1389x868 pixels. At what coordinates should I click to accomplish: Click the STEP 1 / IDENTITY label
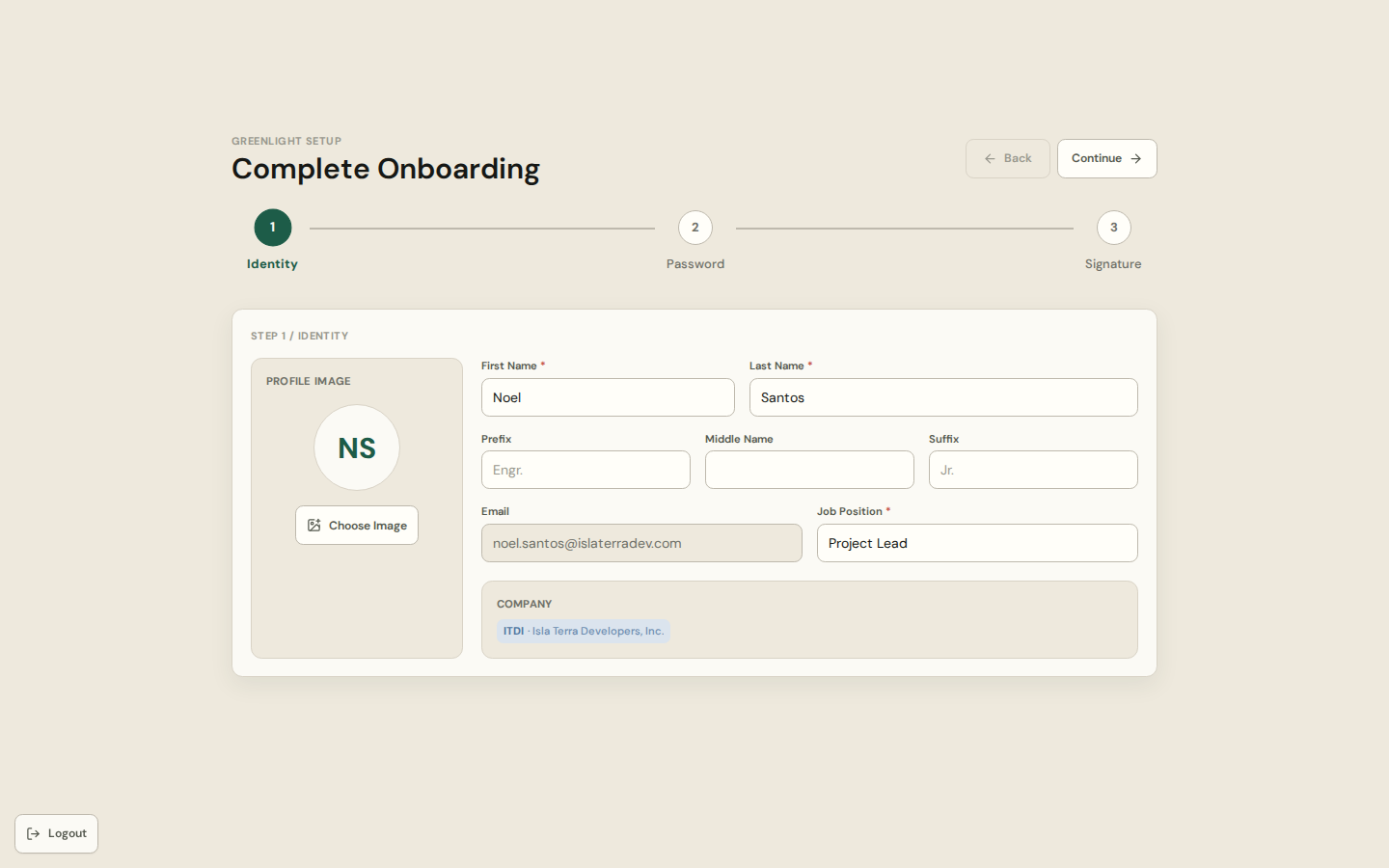(x=299, y=336)
